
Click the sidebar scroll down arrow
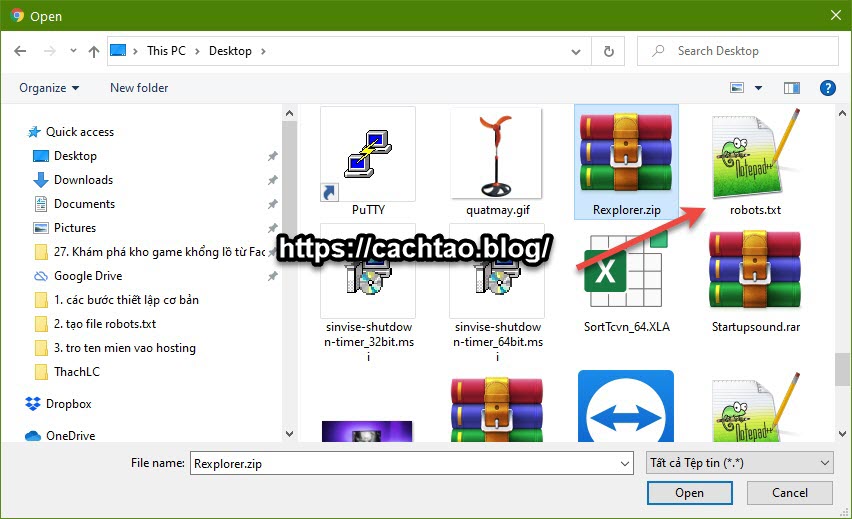pyautogui.click(x=290, y=434)
